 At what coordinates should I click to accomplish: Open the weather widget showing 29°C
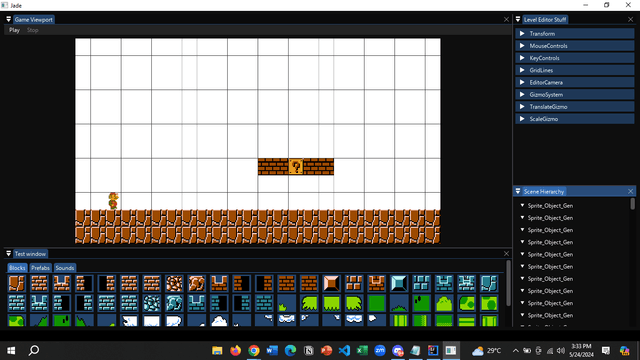click(487, 351)
